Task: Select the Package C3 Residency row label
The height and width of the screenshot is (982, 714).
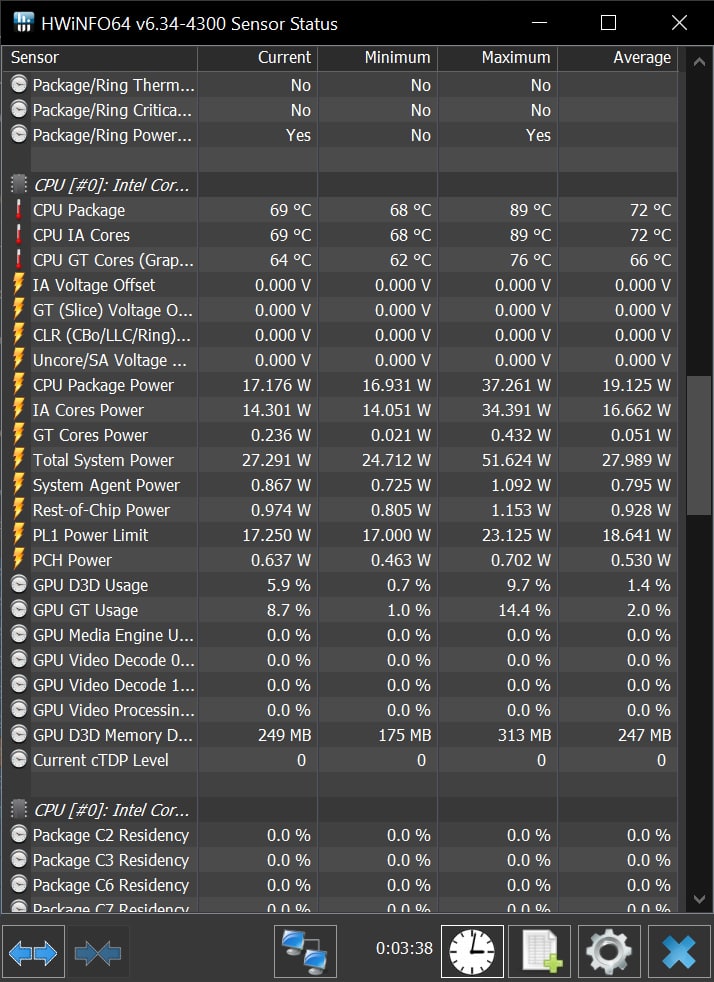Action: [x=111, y=860]
